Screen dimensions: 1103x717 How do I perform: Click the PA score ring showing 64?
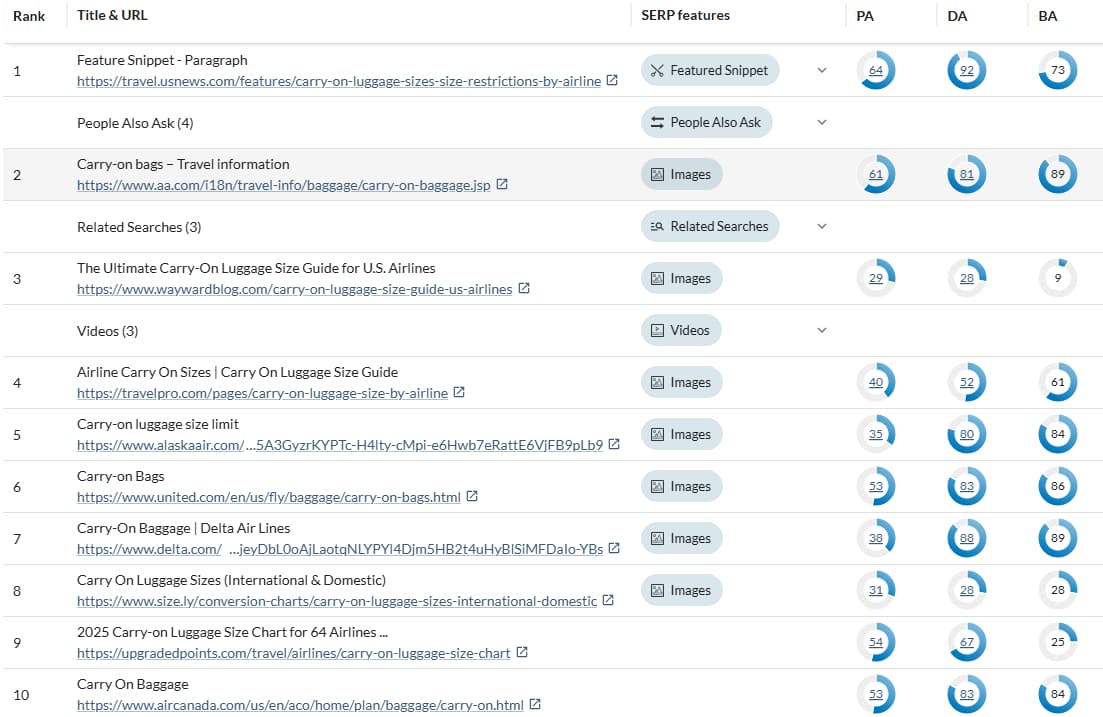click(876, 70)
